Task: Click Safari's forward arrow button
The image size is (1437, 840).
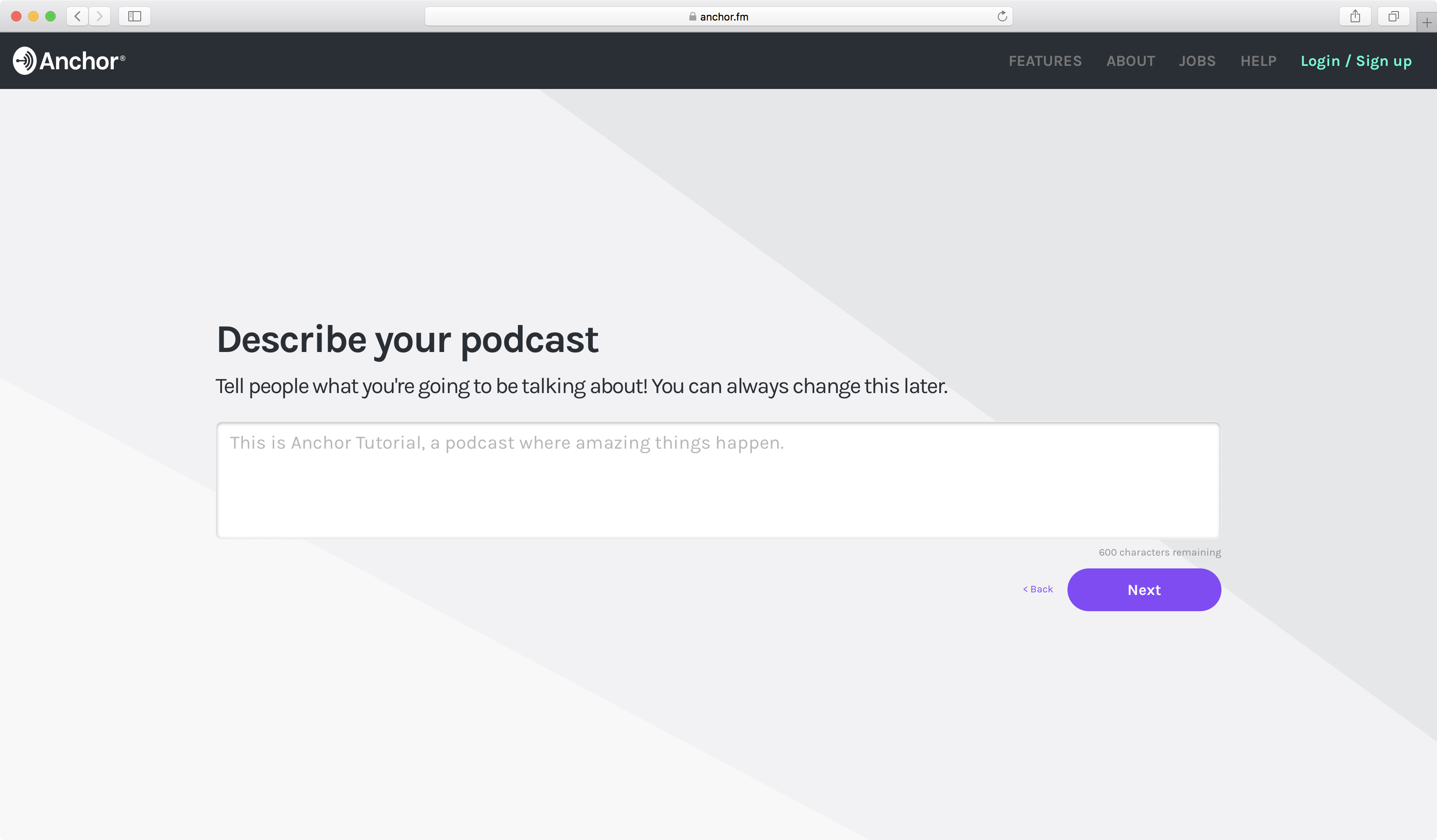Action: click(100, 16)
